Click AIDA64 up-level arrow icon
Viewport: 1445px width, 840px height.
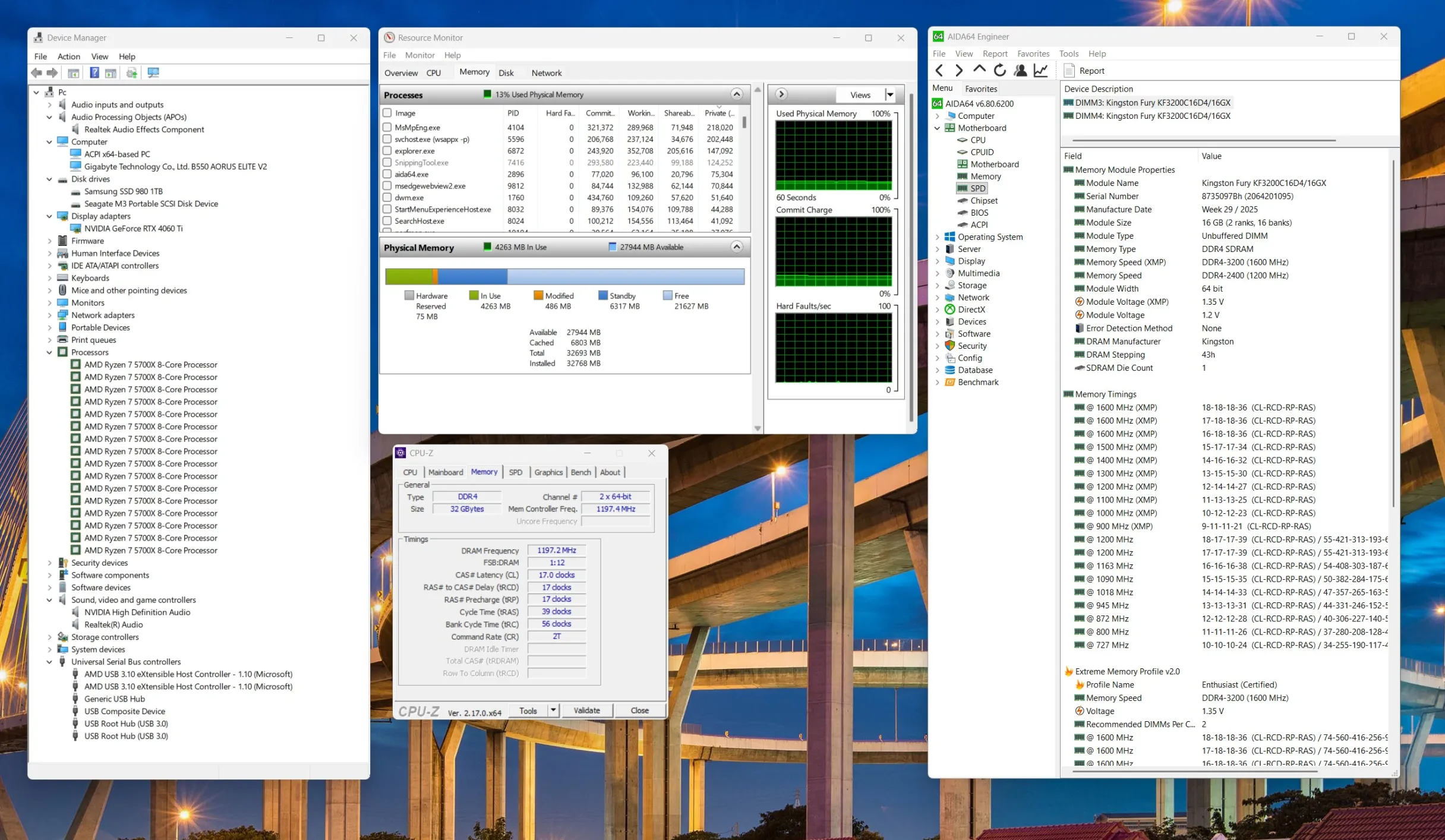[x=979, y=70]
